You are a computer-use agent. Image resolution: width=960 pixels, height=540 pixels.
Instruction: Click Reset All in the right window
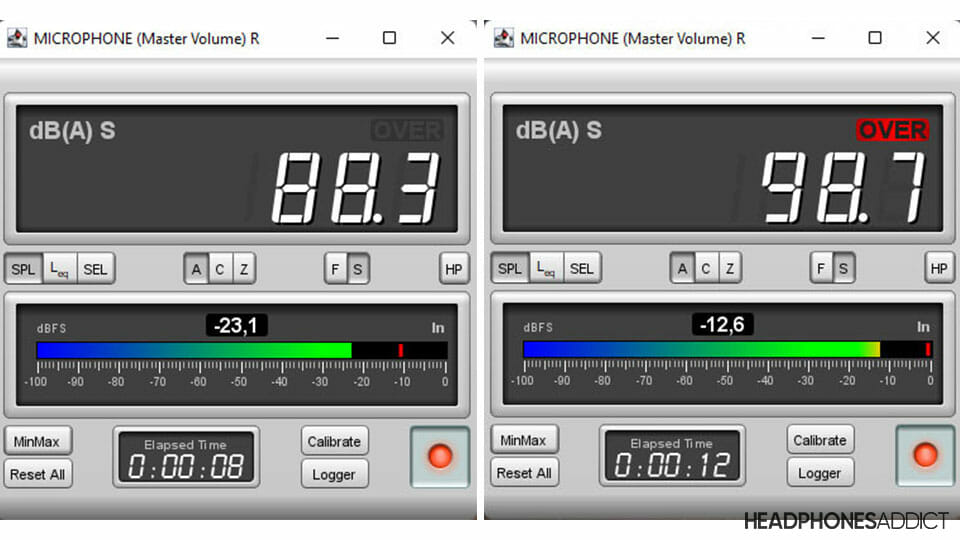[x=523, y=473]
